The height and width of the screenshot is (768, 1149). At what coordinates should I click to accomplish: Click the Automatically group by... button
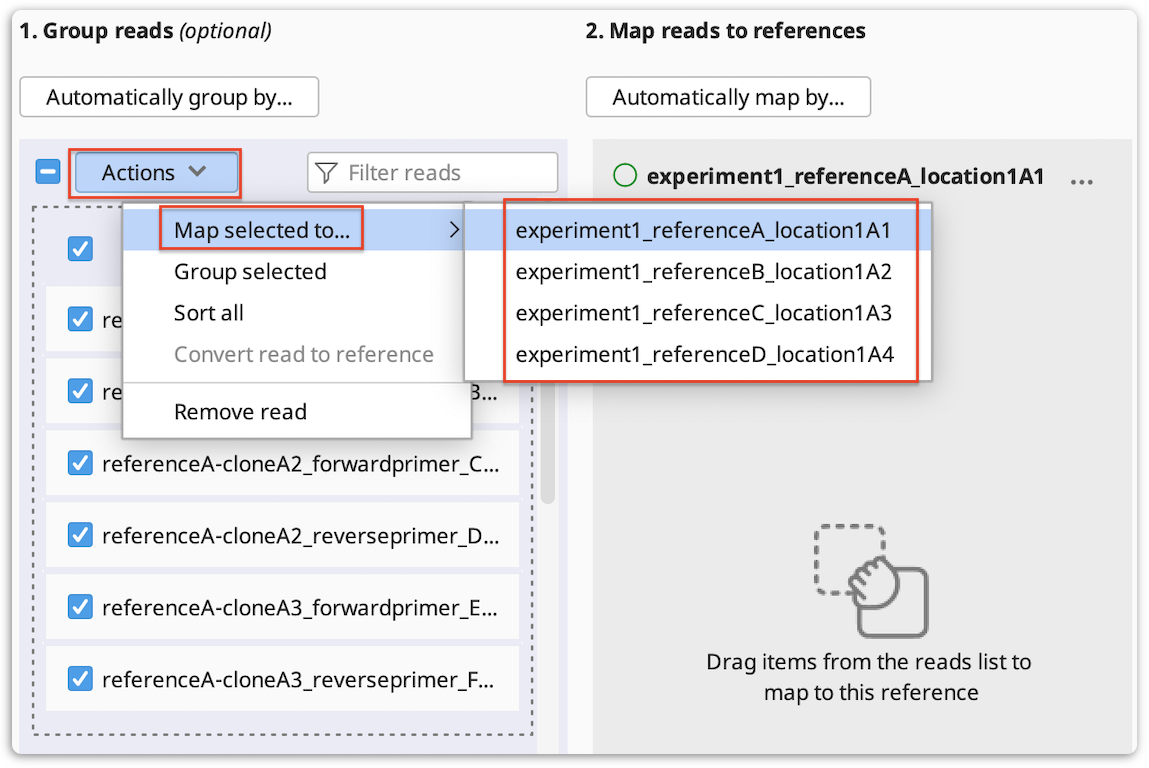pyautogui.click(x=169, y=97)
